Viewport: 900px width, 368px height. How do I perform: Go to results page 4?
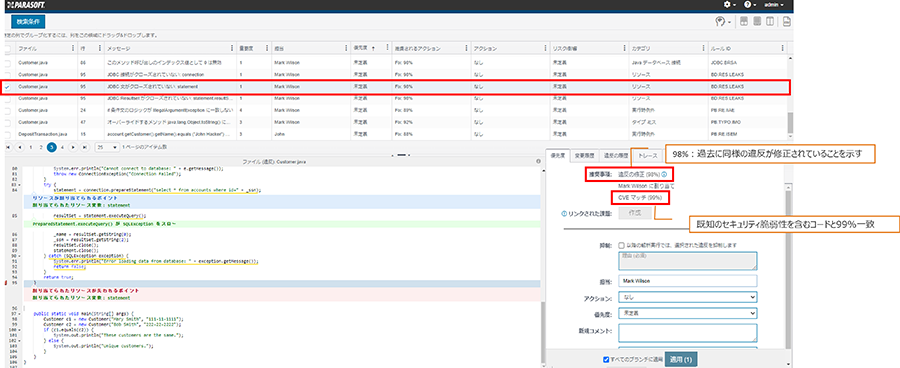pyautogui.click(x=63, y=147)
